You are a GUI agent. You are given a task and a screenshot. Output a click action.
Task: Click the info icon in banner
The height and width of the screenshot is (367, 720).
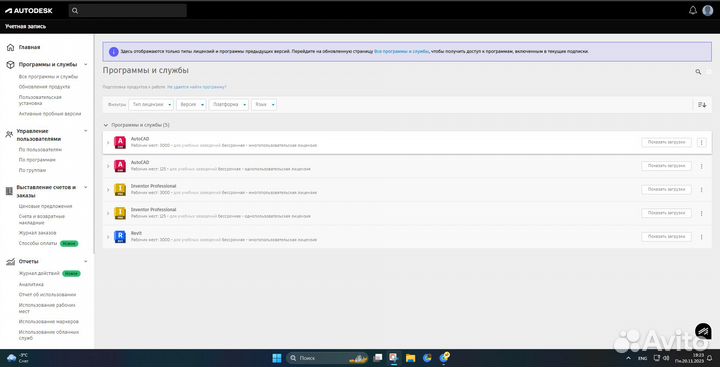click(x=113, y=51)
